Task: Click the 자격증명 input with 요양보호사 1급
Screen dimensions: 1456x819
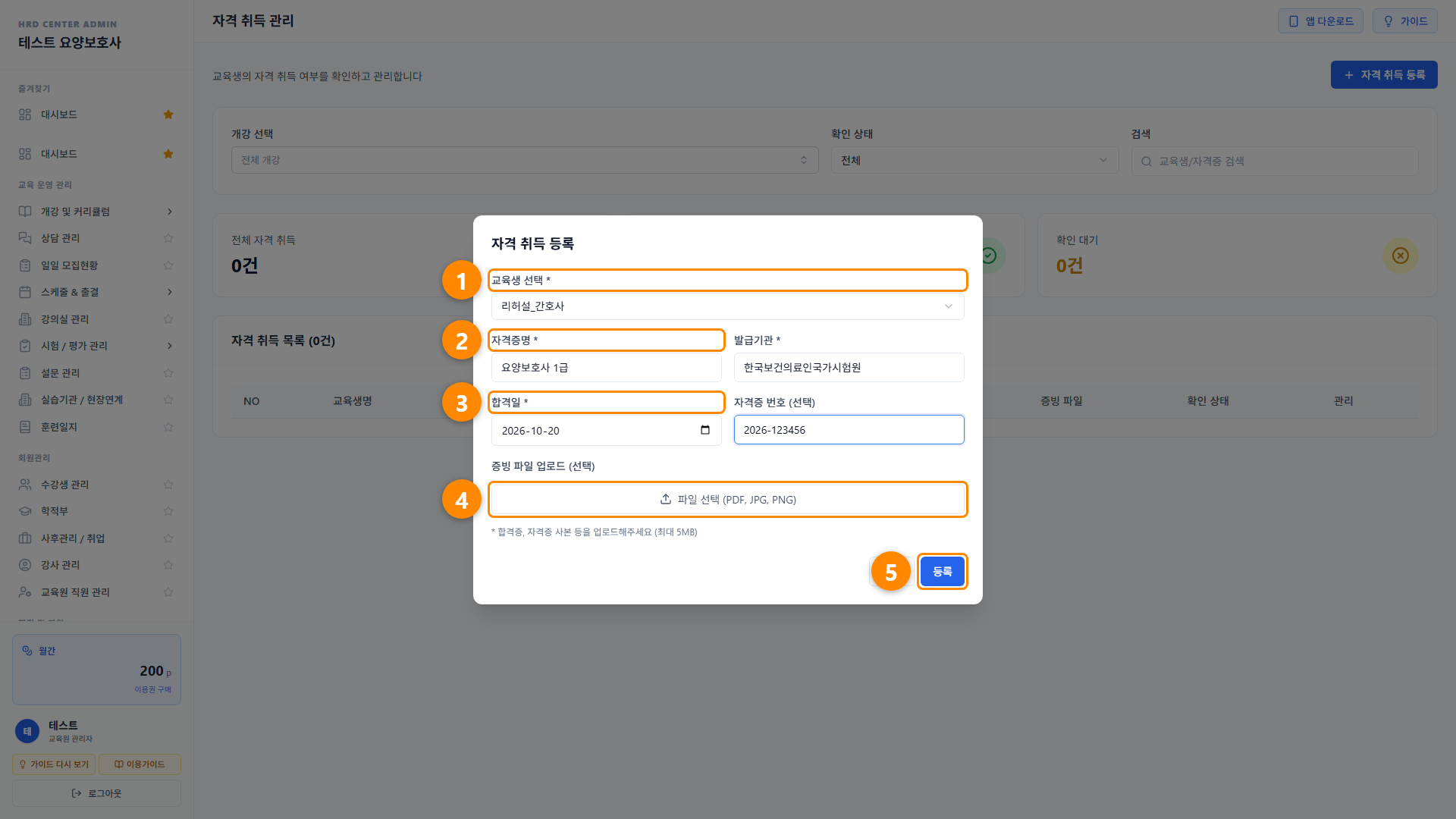Action: 607,368
